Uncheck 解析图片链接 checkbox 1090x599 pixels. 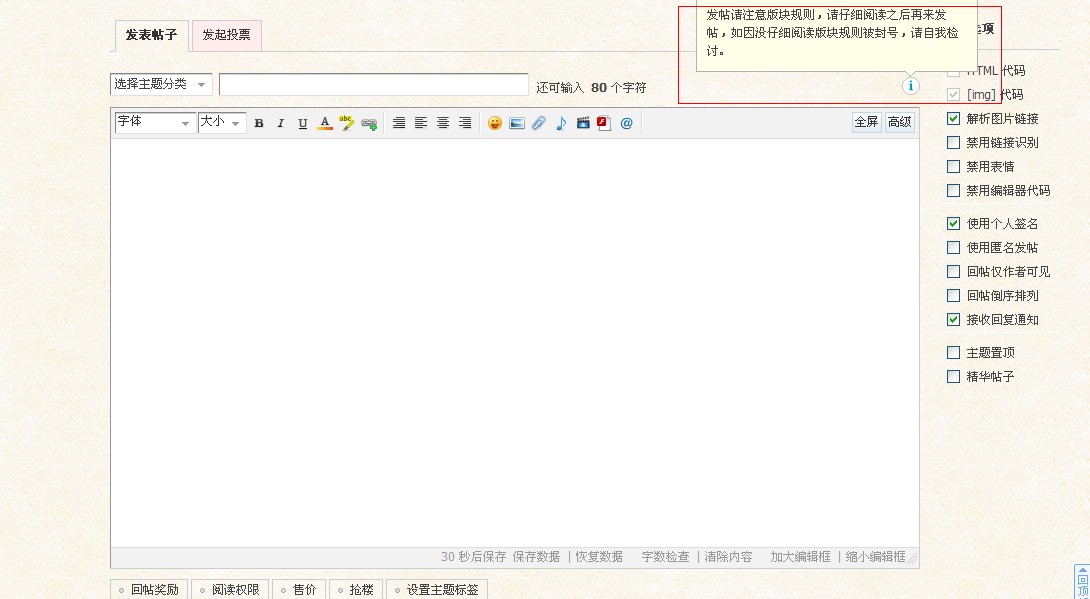point(954,118)
